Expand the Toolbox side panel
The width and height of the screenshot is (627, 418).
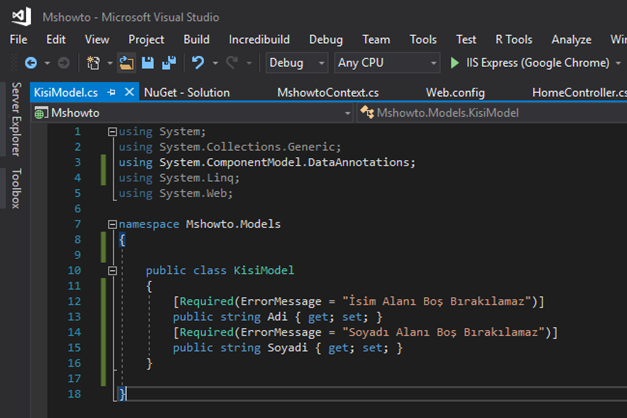tap(16, 188)
